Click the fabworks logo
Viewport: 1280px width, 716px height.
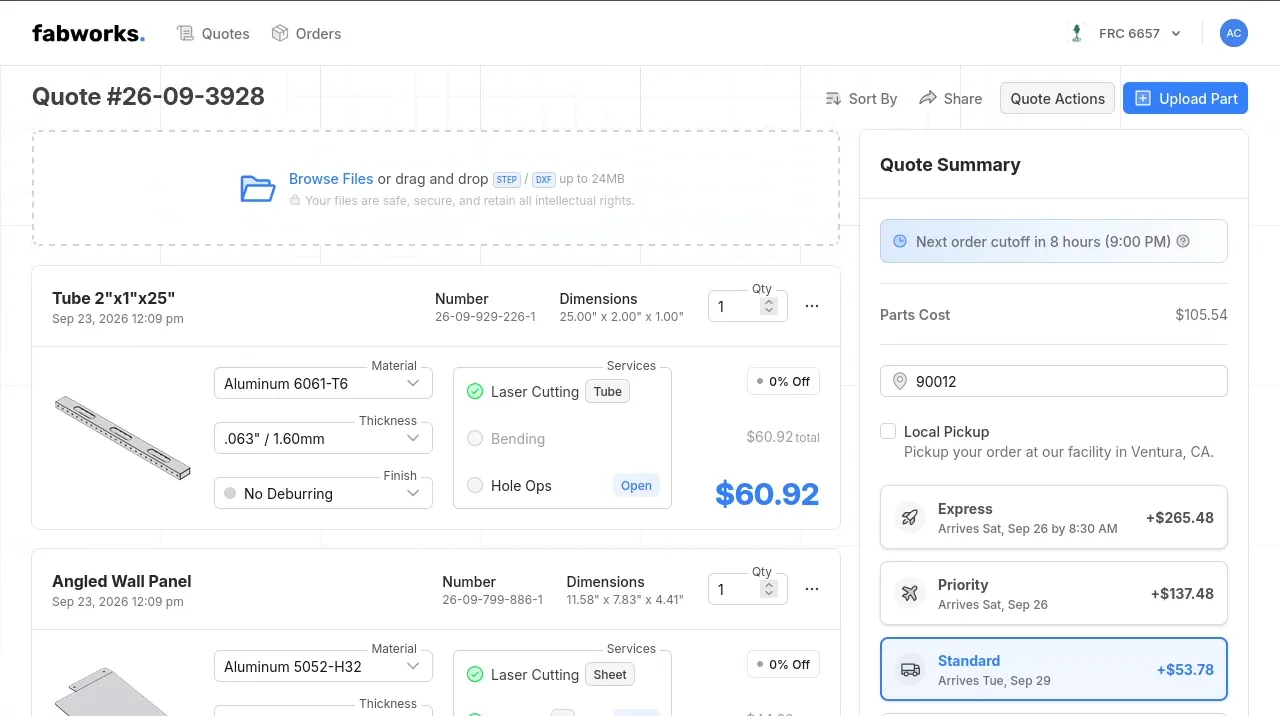88,33
